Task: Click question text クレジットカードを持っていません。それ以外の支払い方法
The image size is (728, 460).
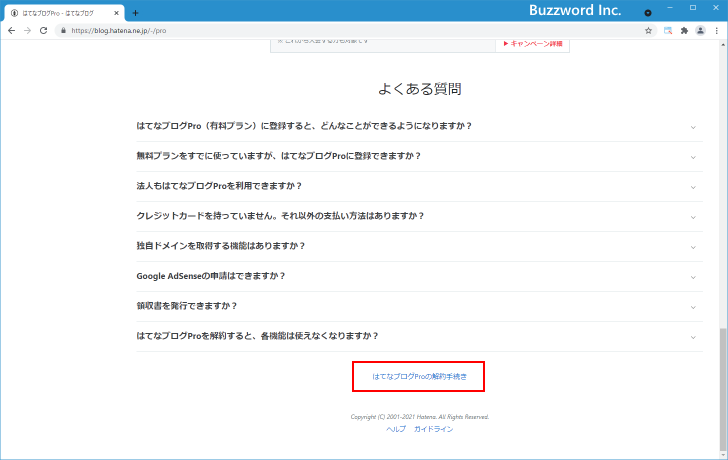Action: click(x=280, y=216)
